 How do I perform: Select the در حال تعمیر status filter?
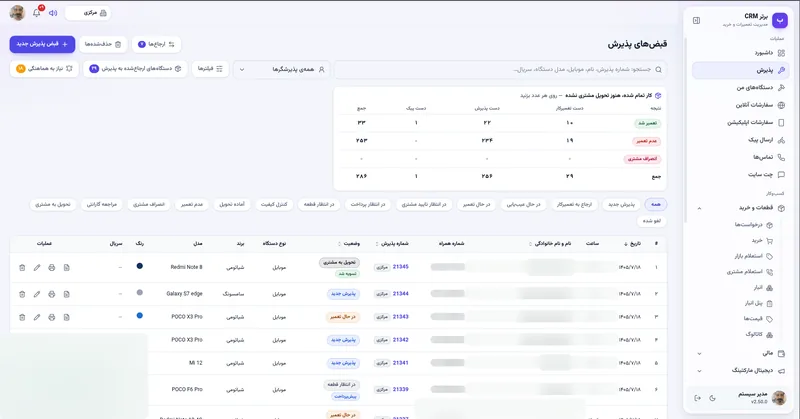[x=476, y=205]
